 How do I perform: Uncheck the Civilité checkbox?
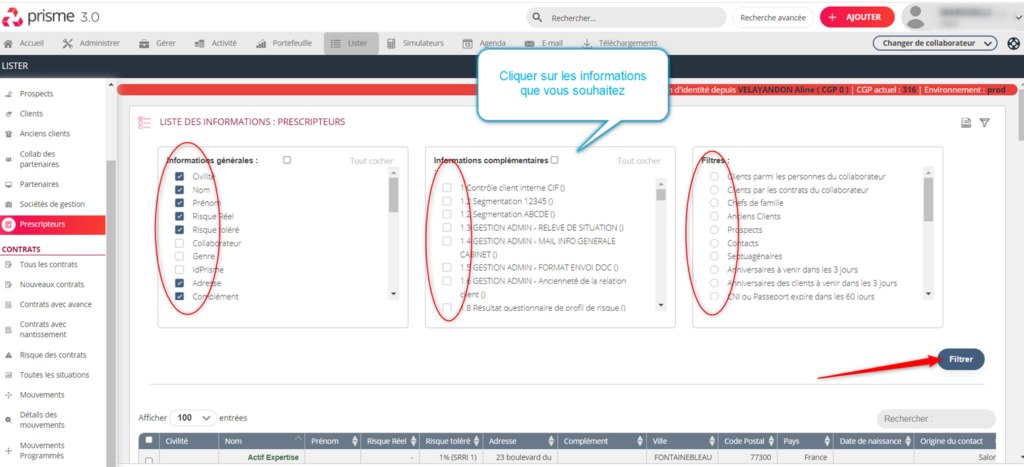pos(179,176)
